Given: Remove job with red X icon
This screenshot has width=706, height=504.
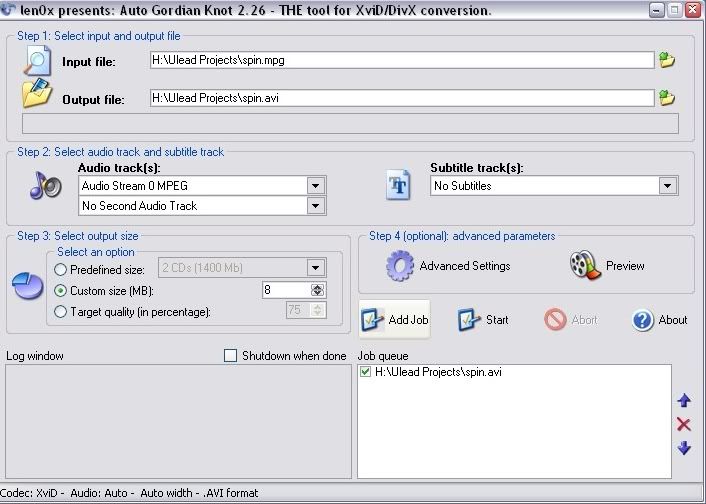Looking at the screenshot, I should (683, 424).
